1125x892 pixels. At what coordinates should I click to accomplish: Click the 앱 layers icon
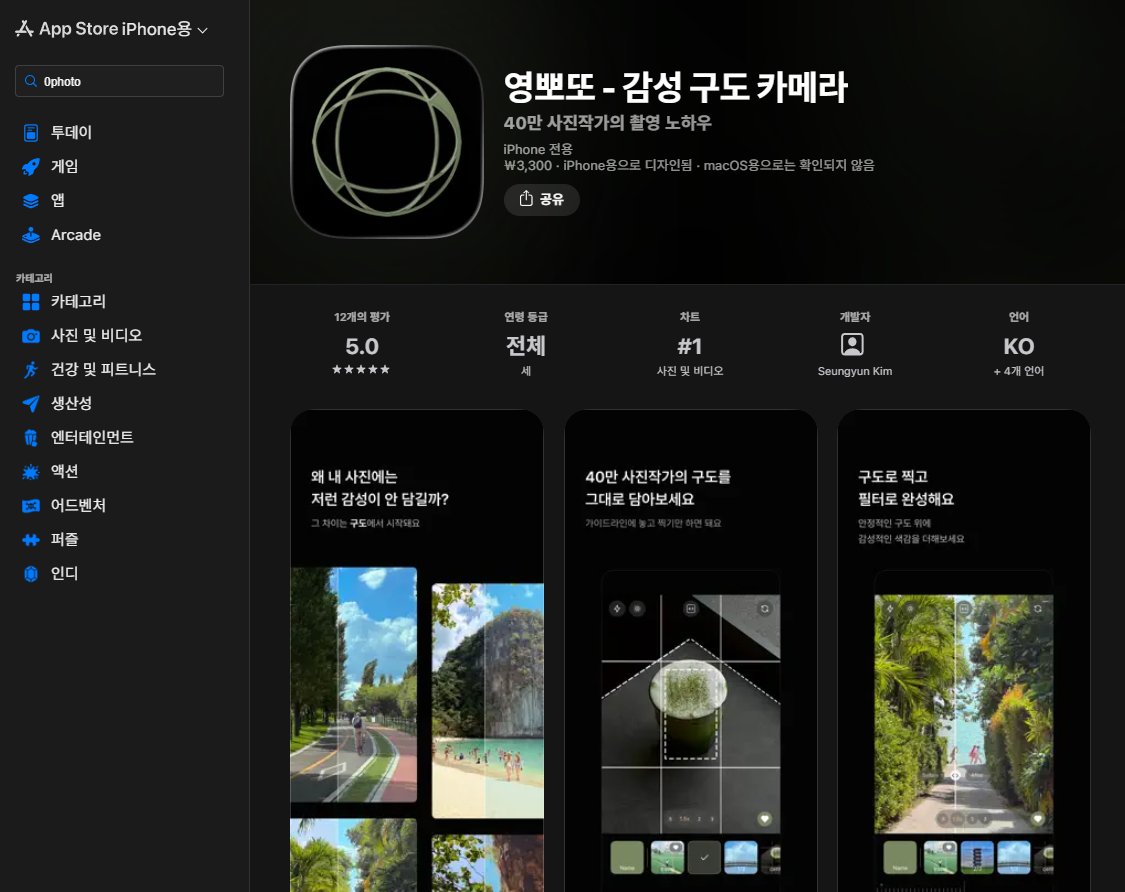[x=31, y=201]
